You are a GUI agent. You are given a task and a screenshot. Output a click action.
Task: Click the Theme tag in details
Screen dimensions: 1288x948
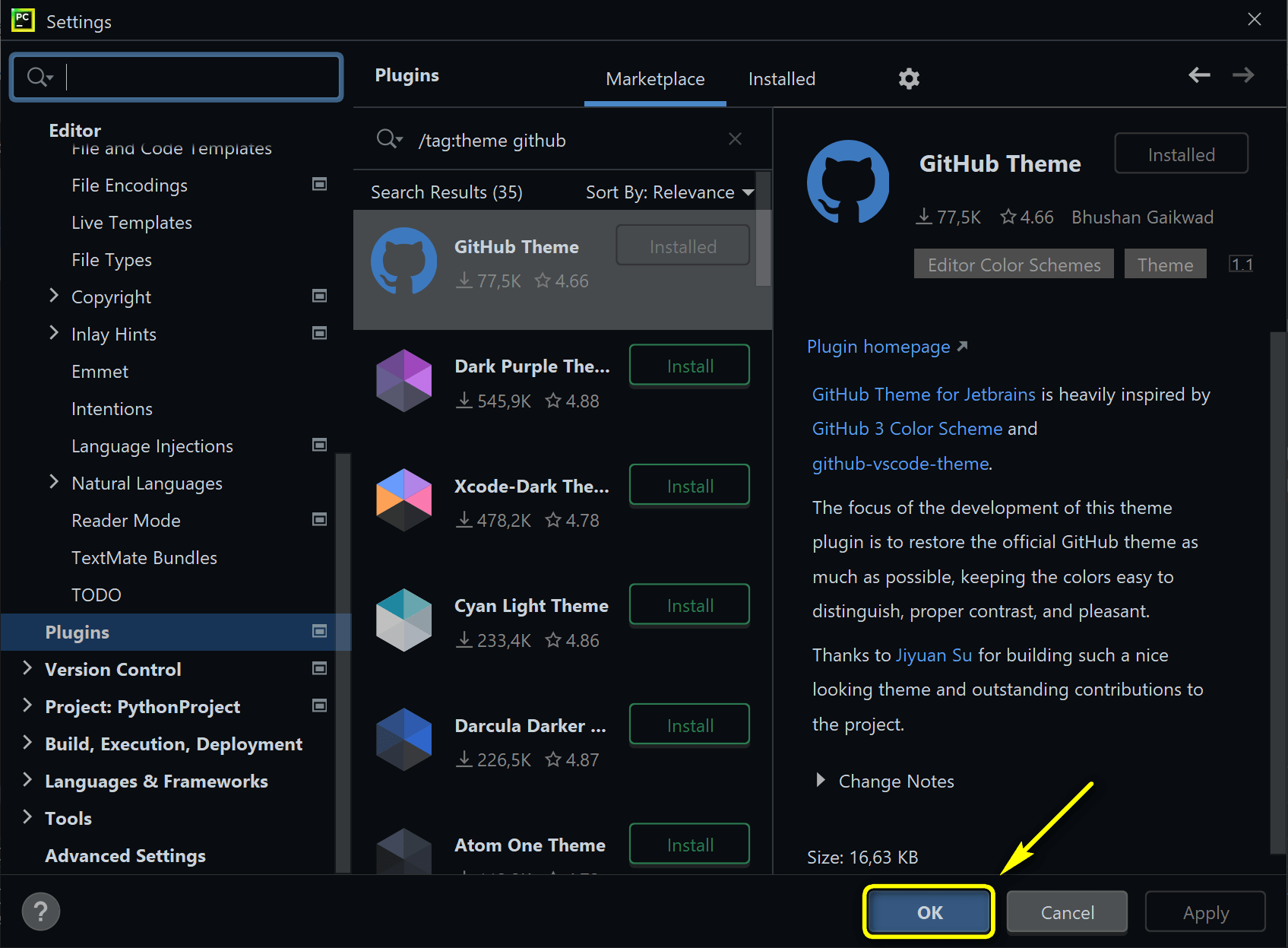click(x=1165, y=264)
